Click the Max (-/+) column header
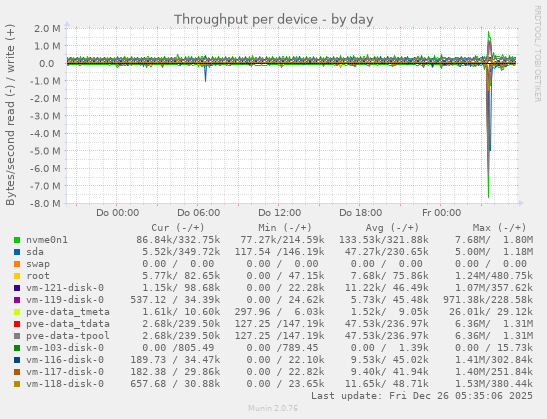This screenshot has width=547, height=419. tap(499, 228)
